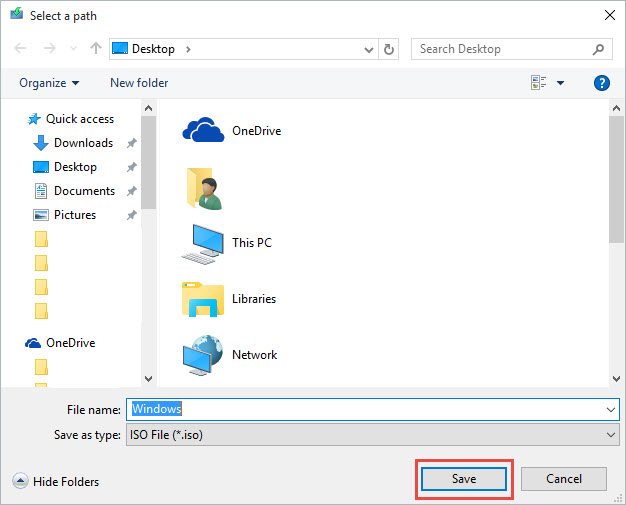This screenshot has width=626, height=505.
Task: Open the view options dropdown arrow
Action: [561, 83]
